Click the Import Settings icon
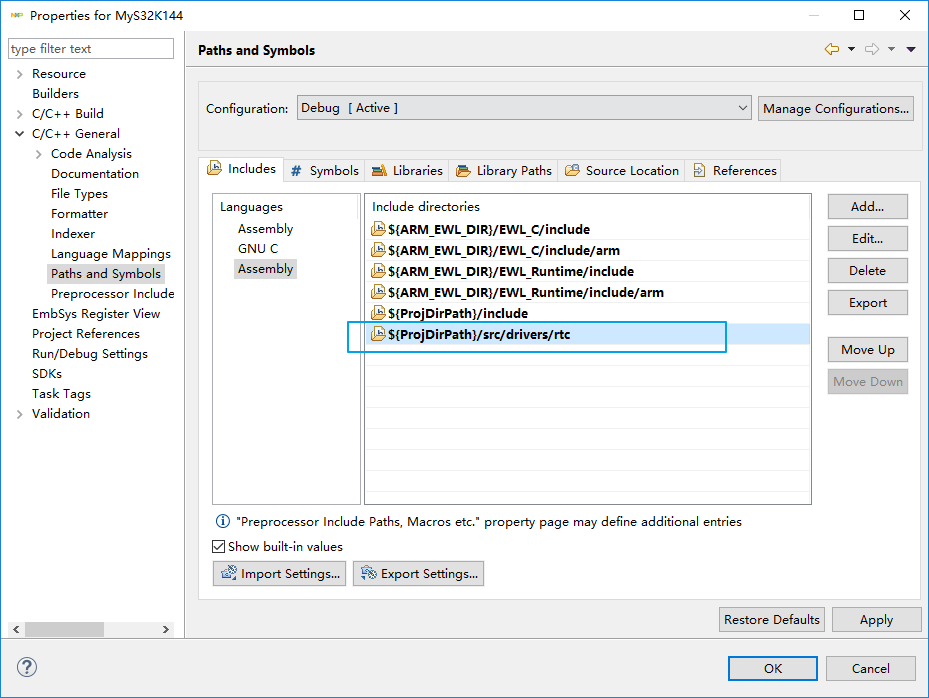929x698 pixels. pos(228,574)
